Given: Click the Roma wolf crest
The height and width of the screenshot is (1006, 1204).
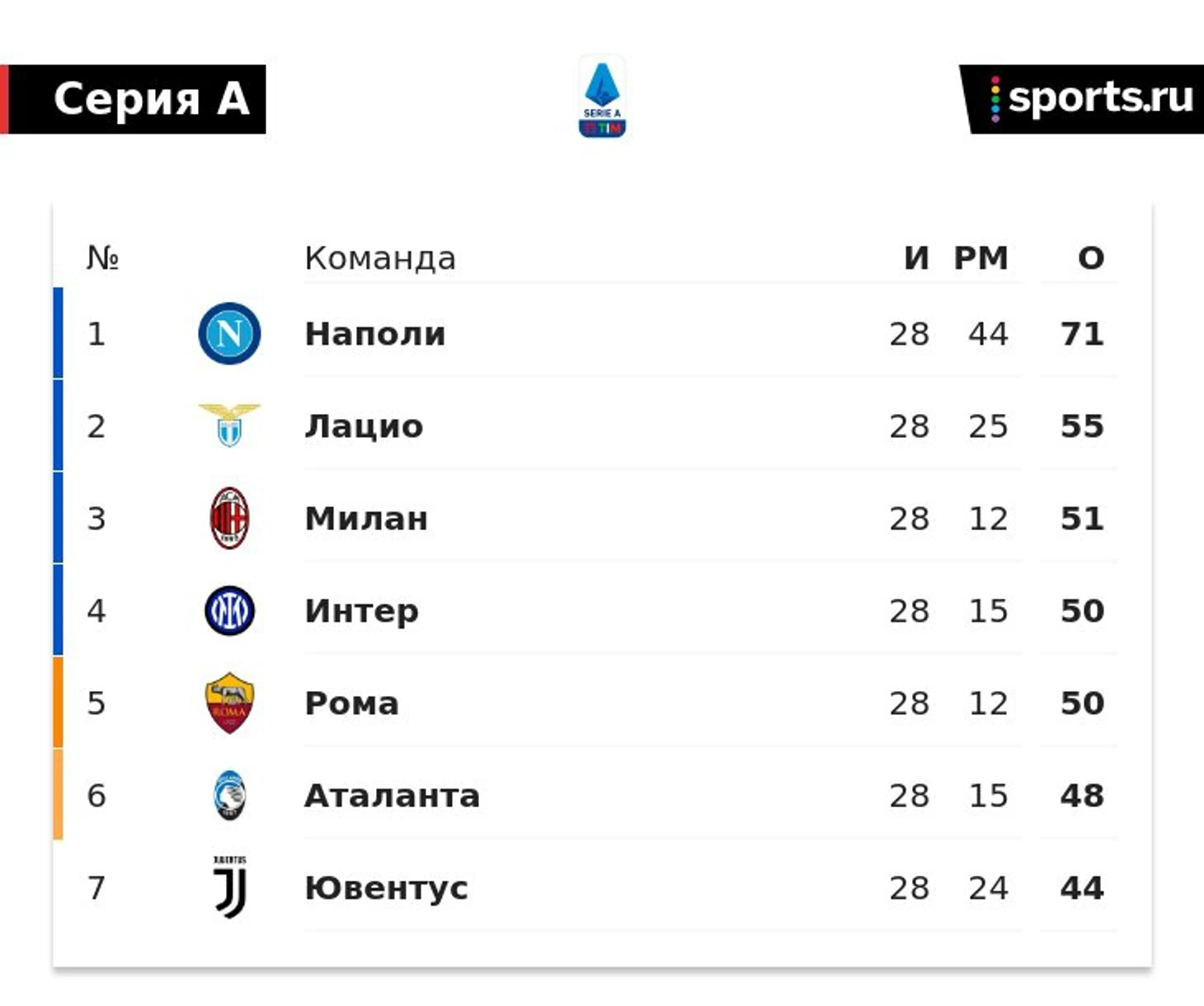Looking at the screenshot, I should [229, 703].
